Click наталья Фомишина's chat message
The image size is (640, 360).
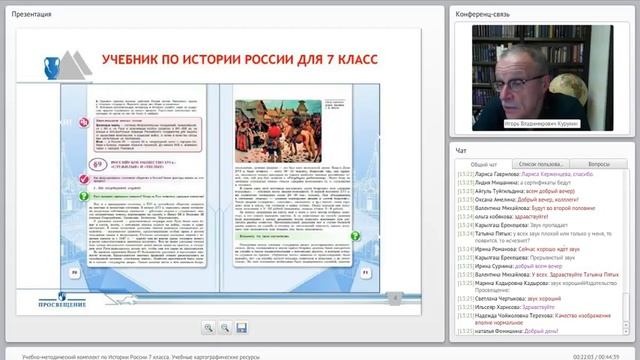508,331
